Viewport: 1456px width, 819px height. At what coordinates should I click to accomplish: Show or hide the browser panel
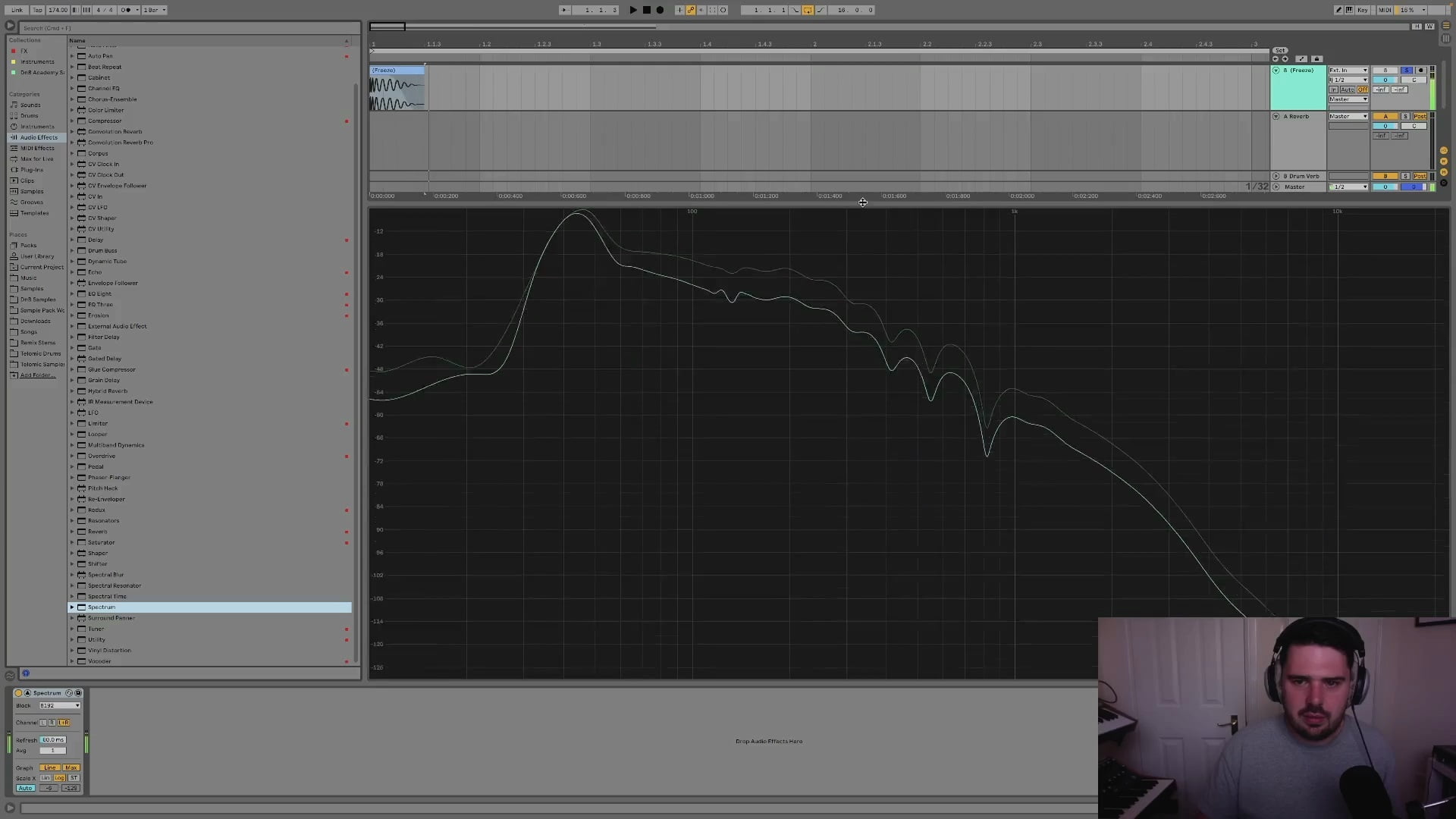click(x=10, y=26)
